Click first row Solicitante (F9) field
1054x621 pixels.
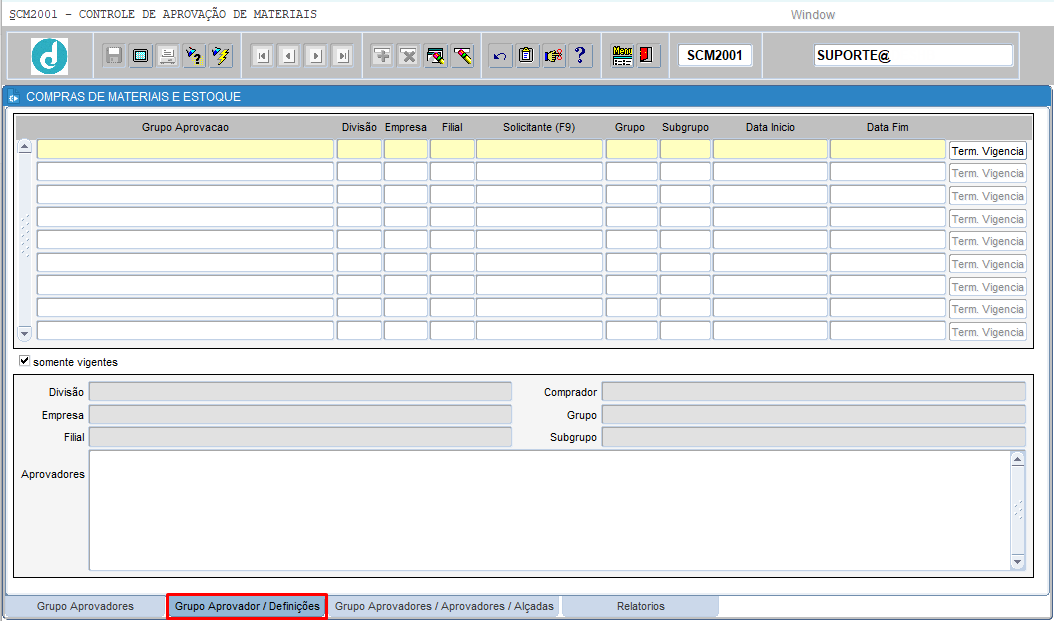(x=539, y=149)
